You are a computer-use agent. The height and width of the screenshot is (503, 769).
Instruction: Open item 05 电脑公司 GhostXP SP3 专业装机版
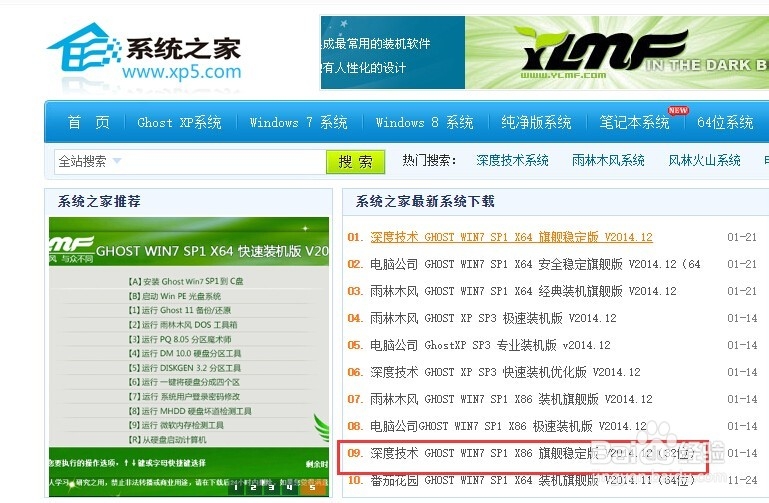490,345
